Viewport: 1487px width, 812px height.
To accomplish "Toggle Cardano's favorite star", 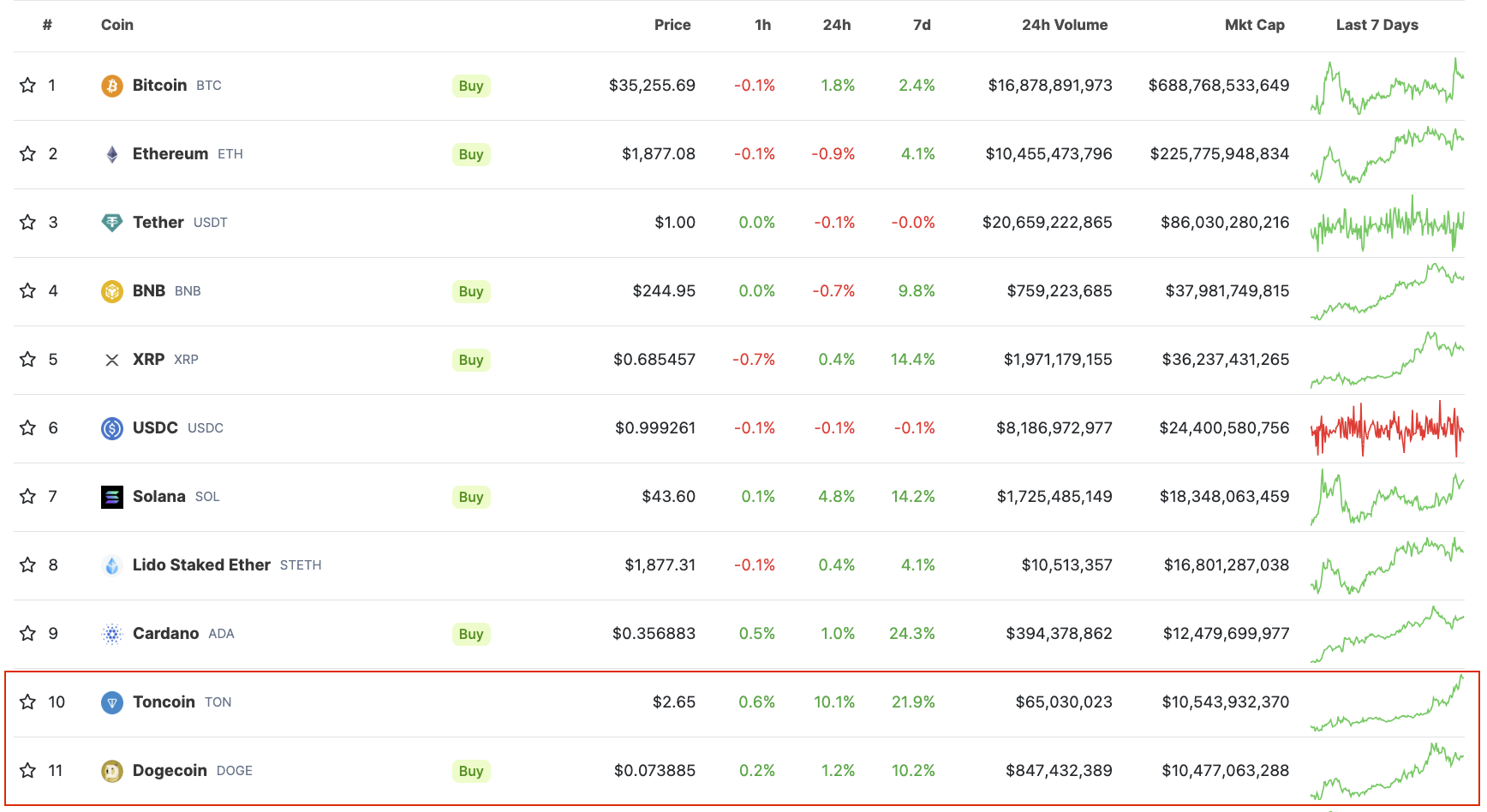I will (27, 633).
